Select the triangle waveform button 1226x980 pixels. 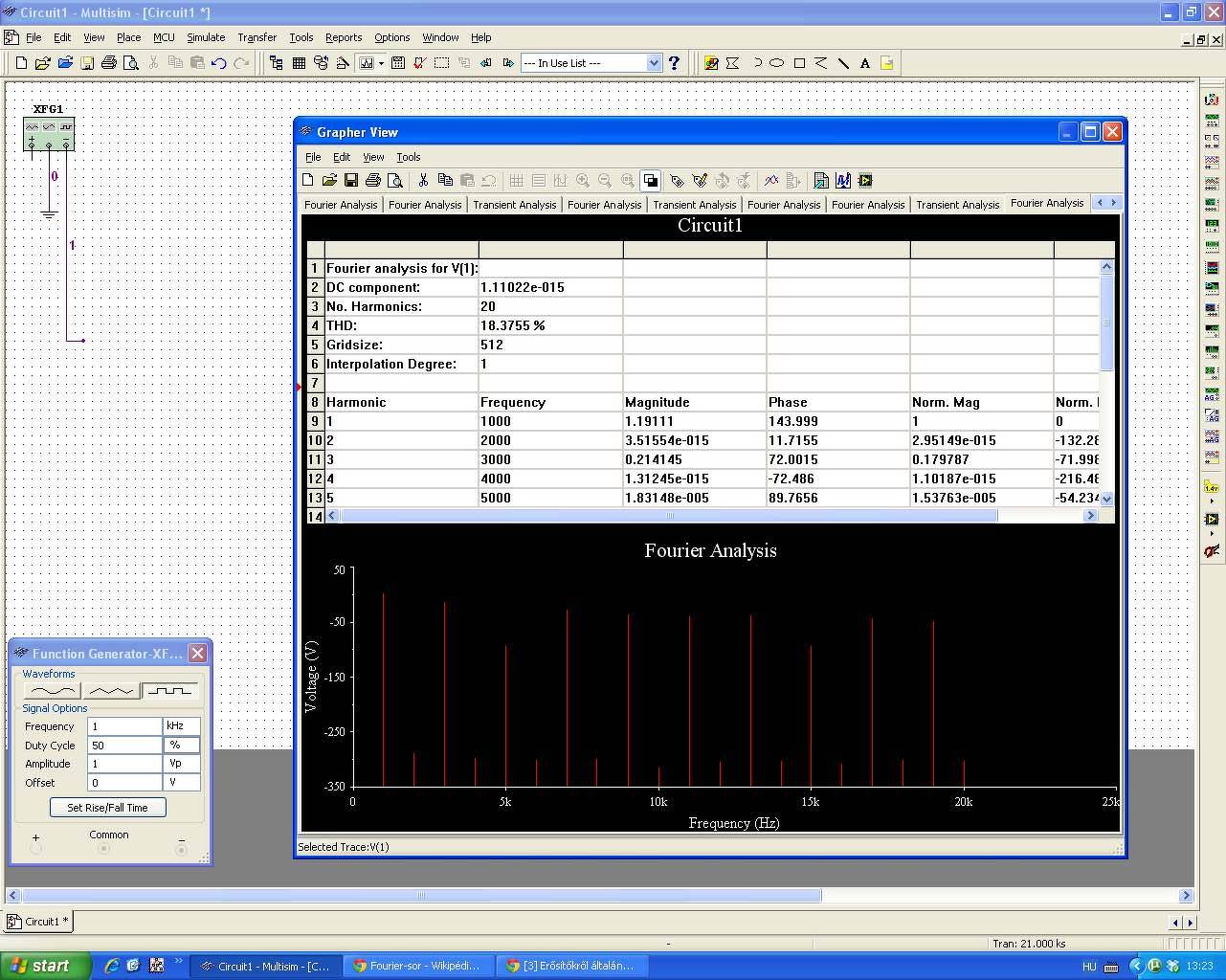(x=110, y=690)
